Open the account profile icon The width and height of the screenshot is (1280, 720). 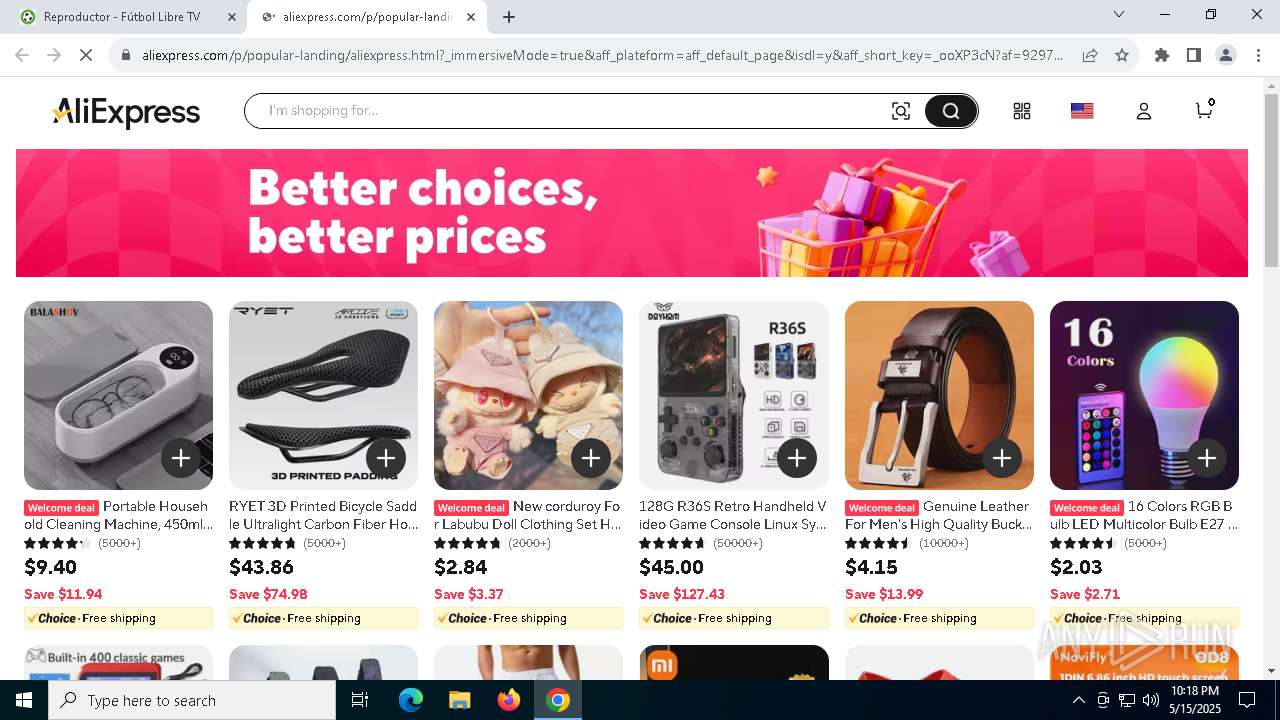(x=1143, y=111)
